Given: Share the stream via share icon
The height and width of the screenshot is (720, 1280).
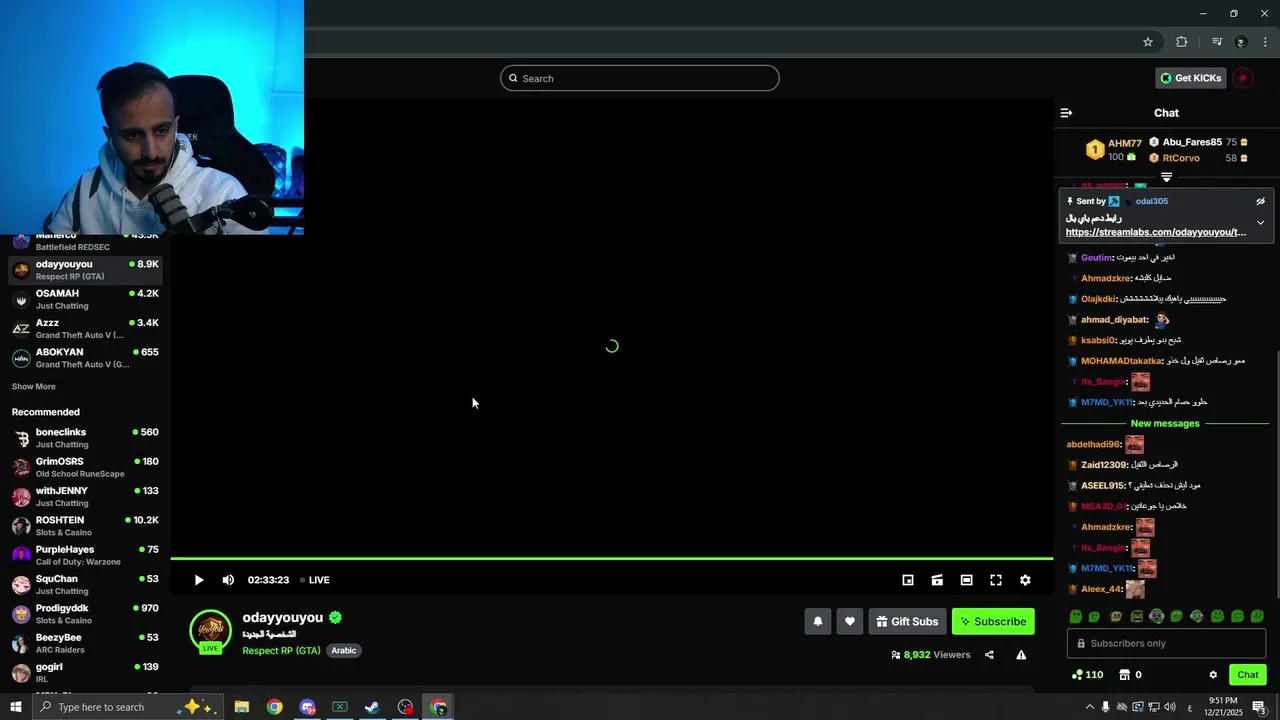Looking at the screenshot, I should click(x=989, y=655).
